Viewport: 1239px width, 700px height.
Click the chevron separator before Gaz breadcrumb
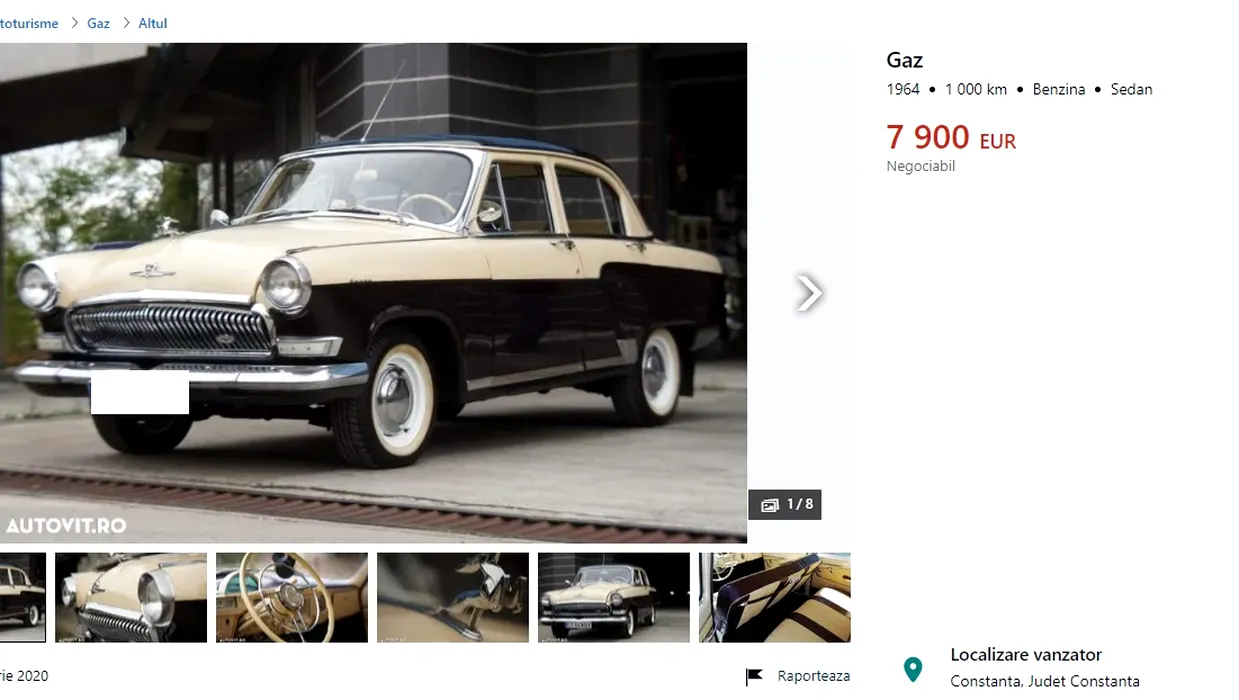(x=74, y=23)
